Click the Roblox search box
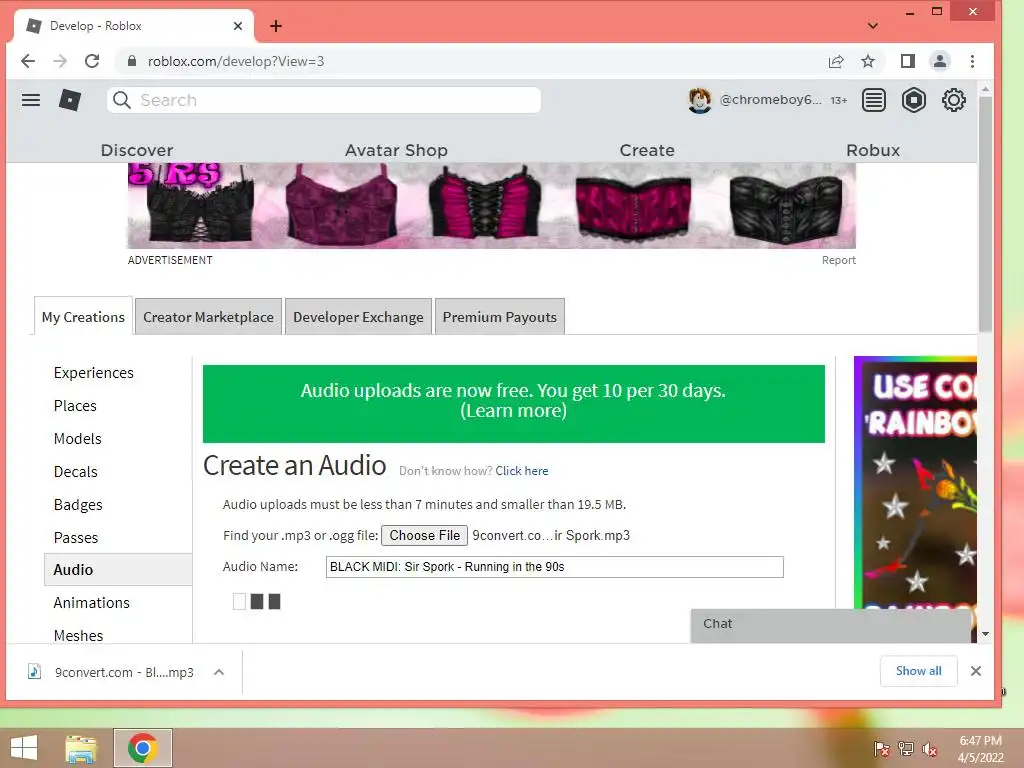 point(324,100)
